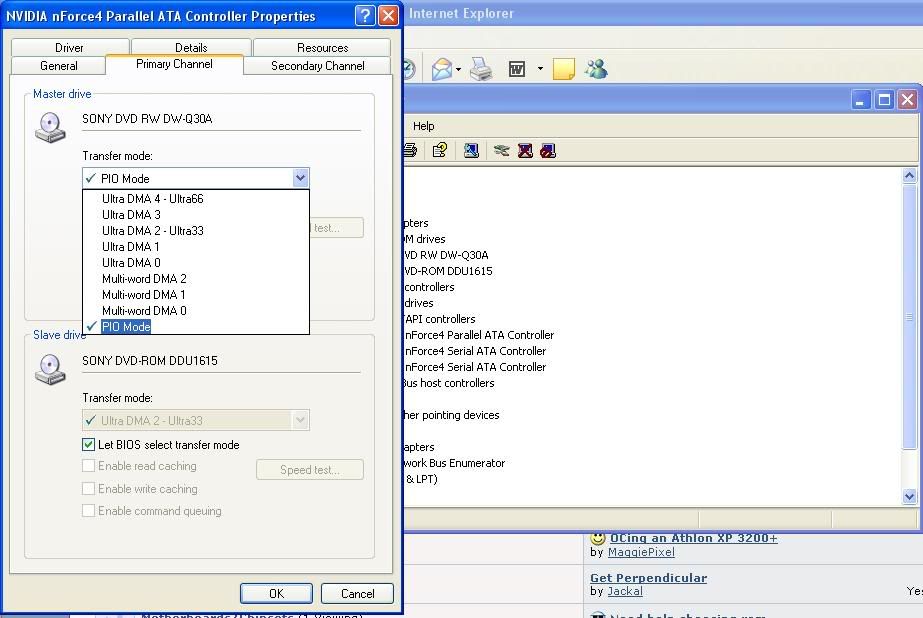Select Multi-word DMA 1 option
The image size is (923, 618).
196,294
